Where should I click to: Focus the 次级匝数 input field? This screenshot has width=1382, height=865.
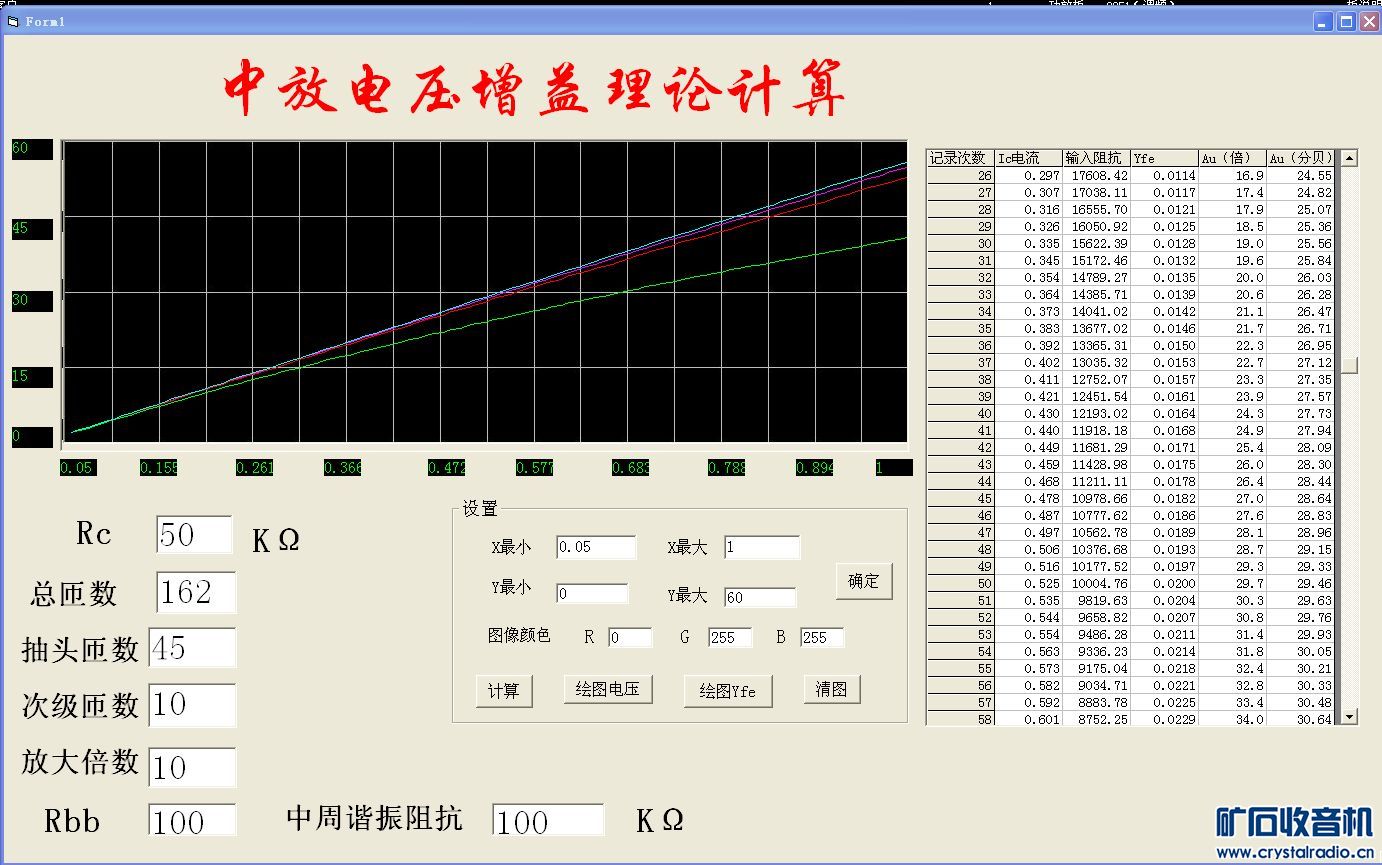[x=192, y=705]
